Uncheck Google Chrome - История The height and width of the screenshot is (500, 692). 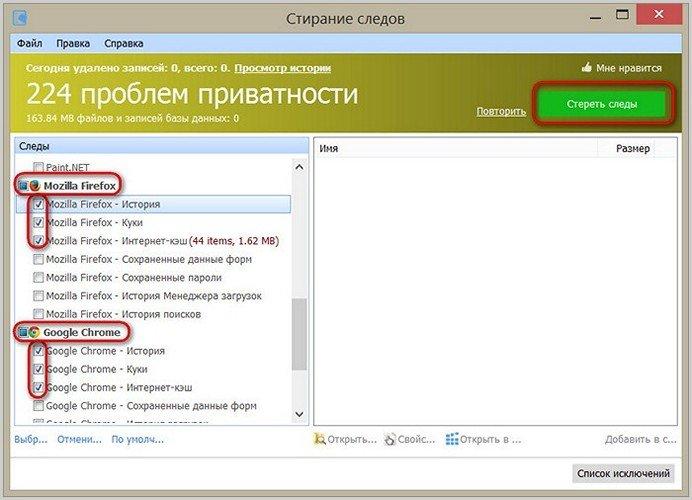(38, 351)
